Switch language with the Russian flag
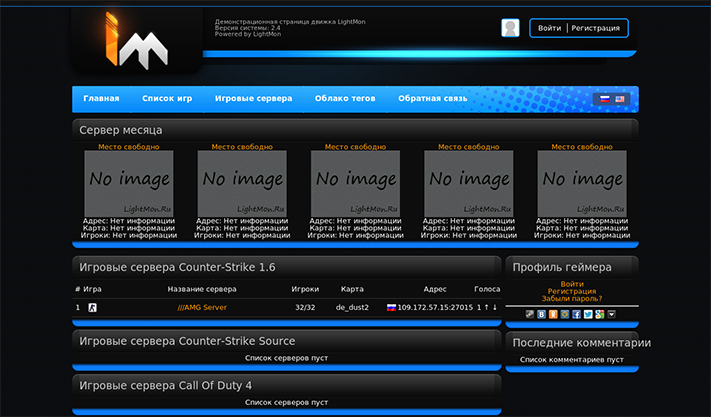The image size is (711, 417). pos(603,99)
